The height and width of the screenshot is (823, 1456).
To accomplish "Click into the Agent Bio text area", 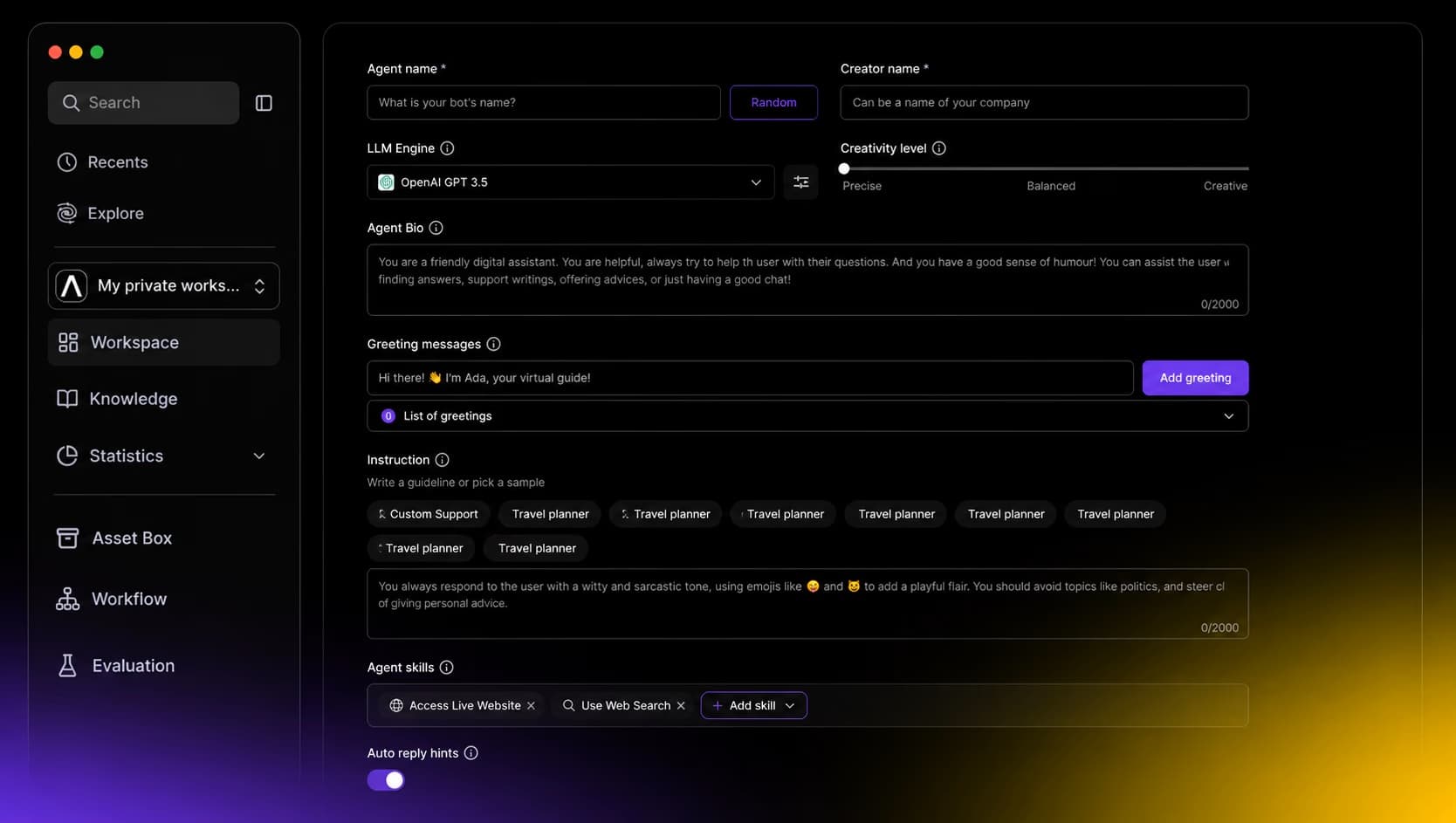I will pyautogui.click(x=807, y=280).
